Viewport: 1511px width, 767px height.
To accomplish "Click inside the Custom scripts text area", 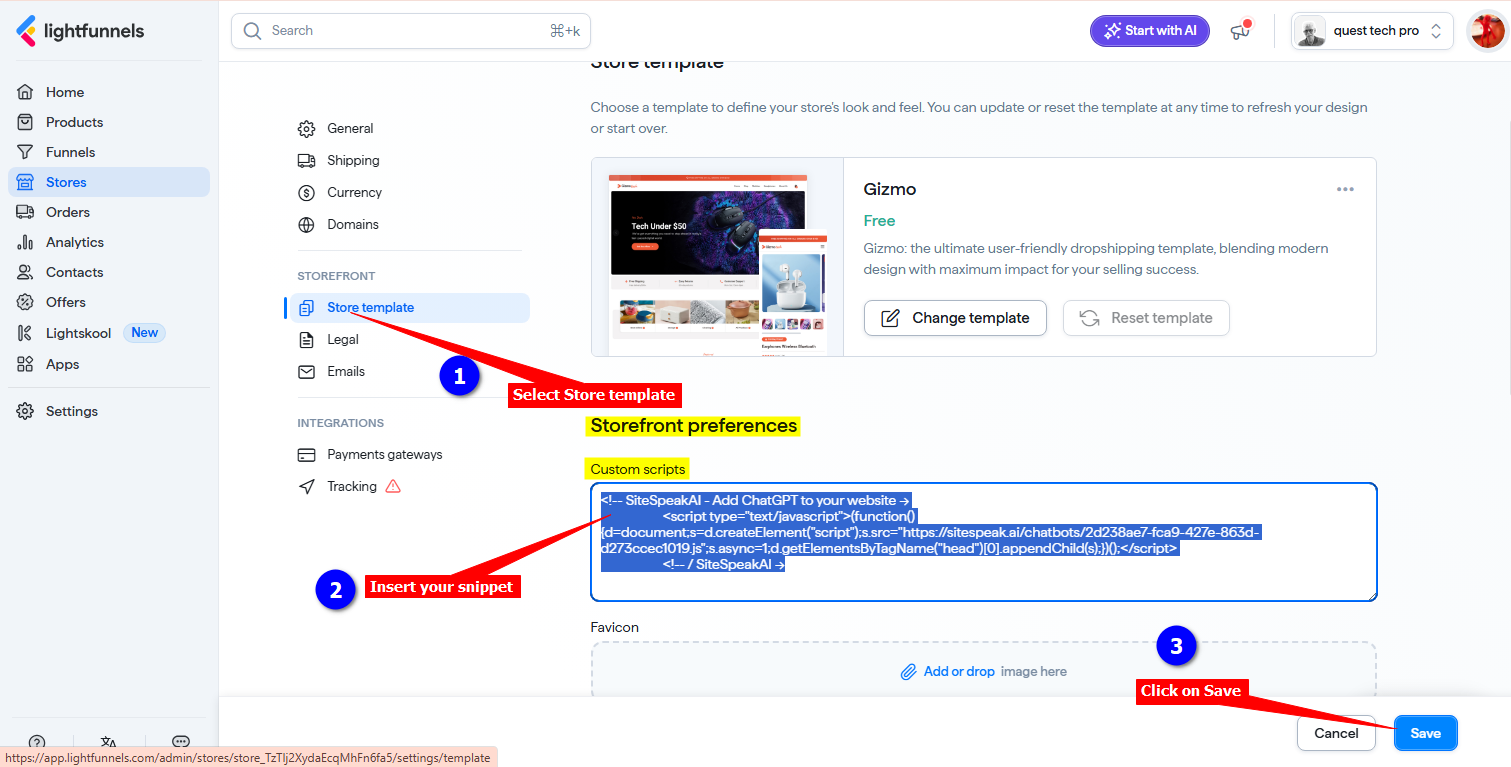I will coord(984,542).
